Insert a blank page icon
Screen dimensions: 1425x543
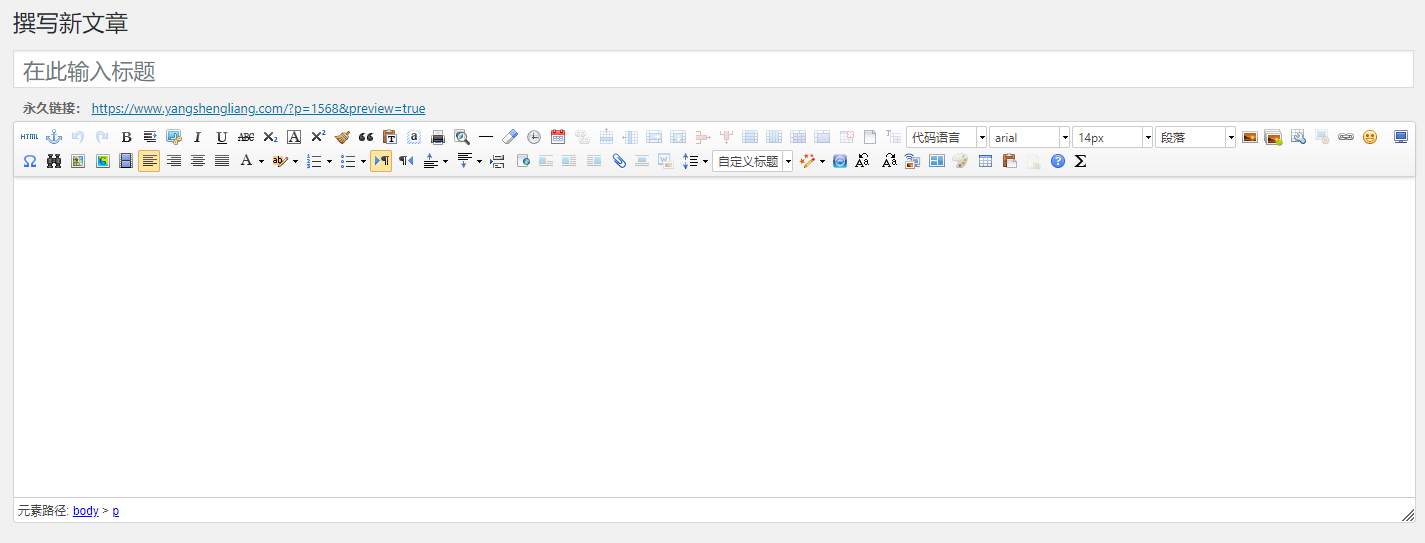point(870,137)
